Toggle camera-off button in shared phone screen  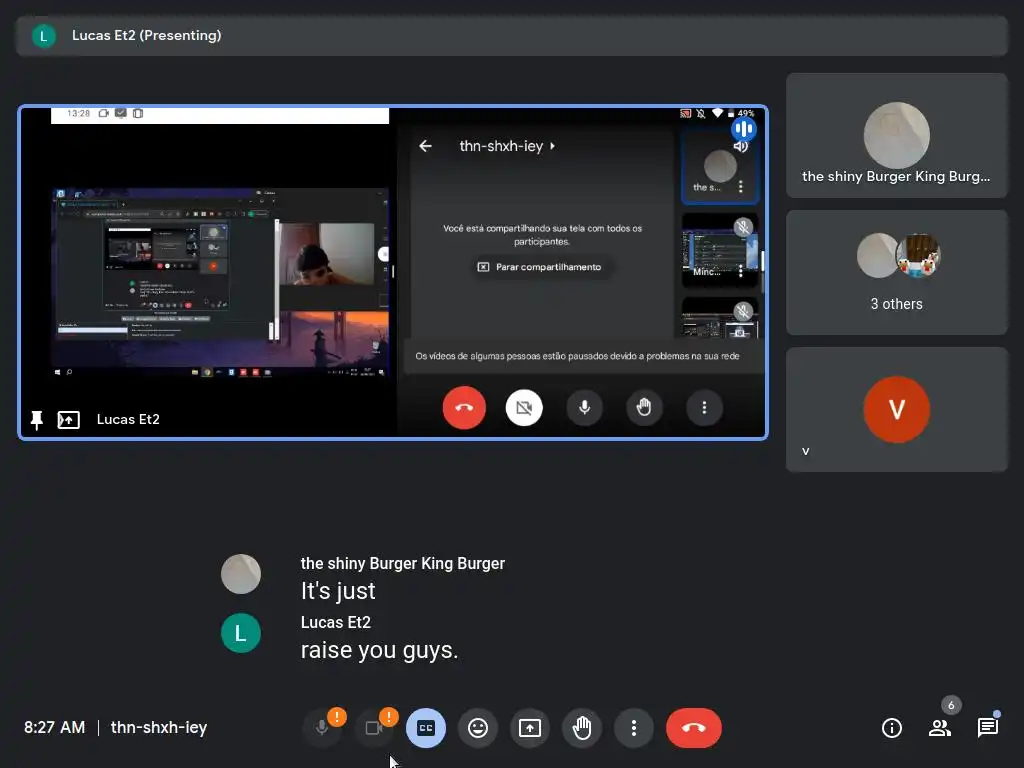(x=524, y=408)
